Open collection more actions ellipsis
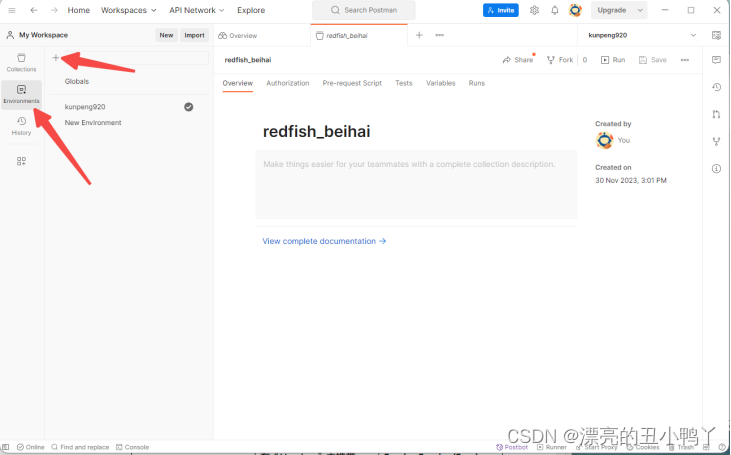Image resolution: width=731 pixels, height=455 pixels. (x=685, y=60)
